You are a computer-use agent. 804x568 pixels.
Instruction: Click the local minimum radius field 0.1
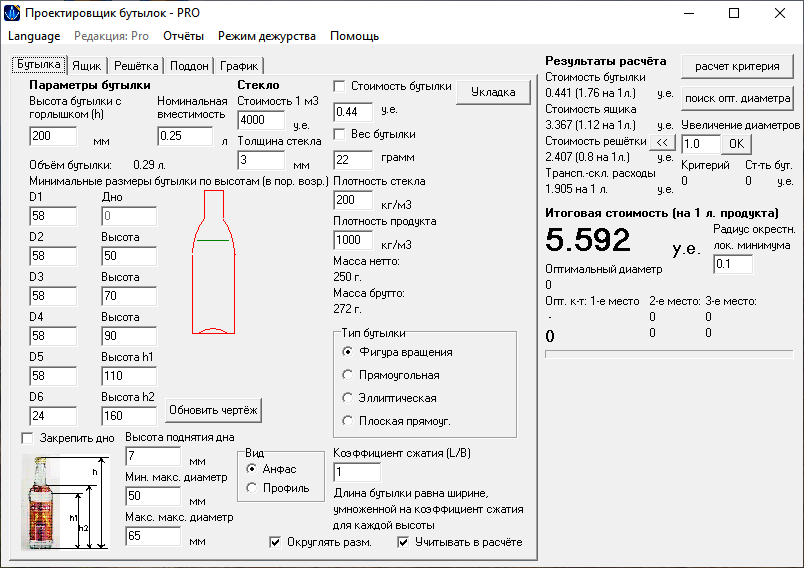(x=733, y=264)
